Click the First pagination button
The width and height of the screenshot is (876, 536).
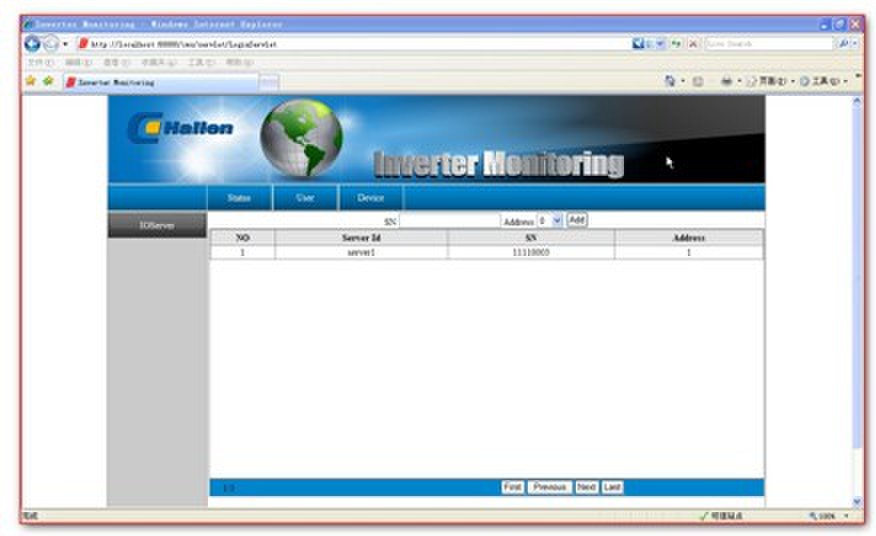pyautogui.click(x=513, y=487)
